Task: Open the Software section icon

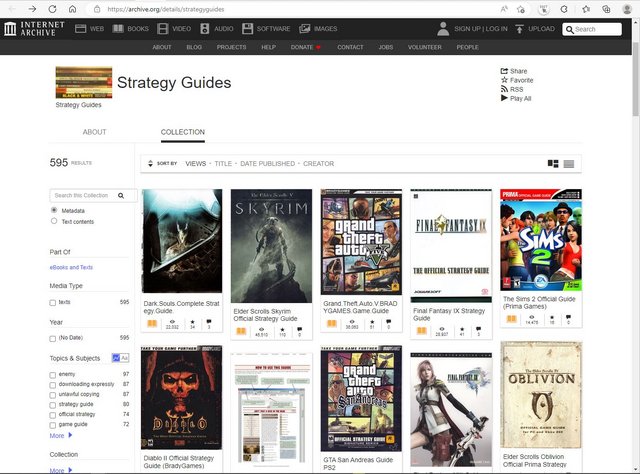Action: pyautogui.click(x=247, y=29)
